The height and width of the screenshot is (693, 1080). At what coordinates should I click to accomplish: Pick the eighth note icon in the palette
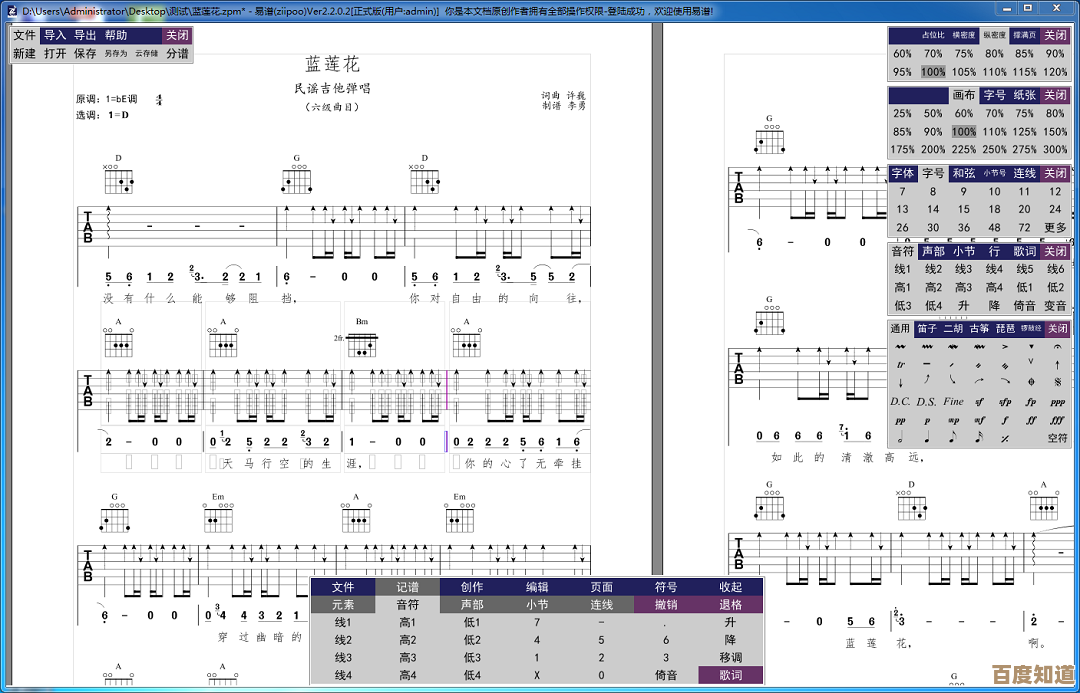(953, 437)
